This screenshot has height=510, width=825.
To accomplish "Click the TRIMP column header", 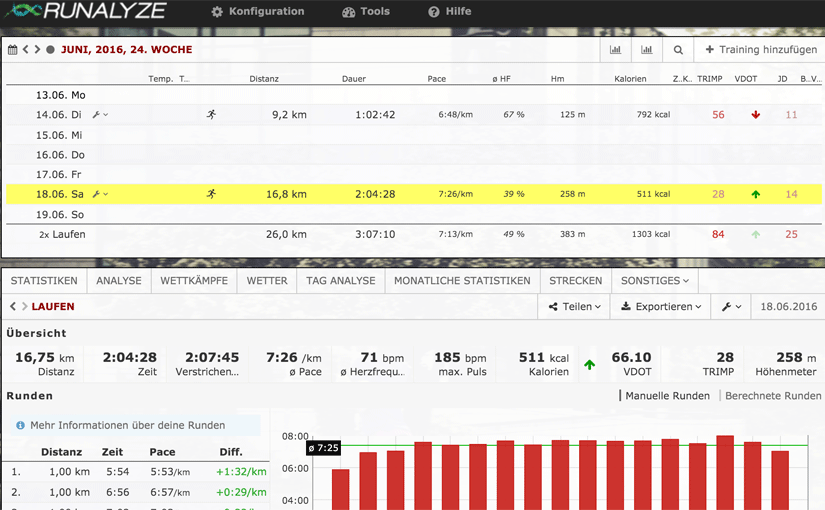I will (x=710, y=79).
